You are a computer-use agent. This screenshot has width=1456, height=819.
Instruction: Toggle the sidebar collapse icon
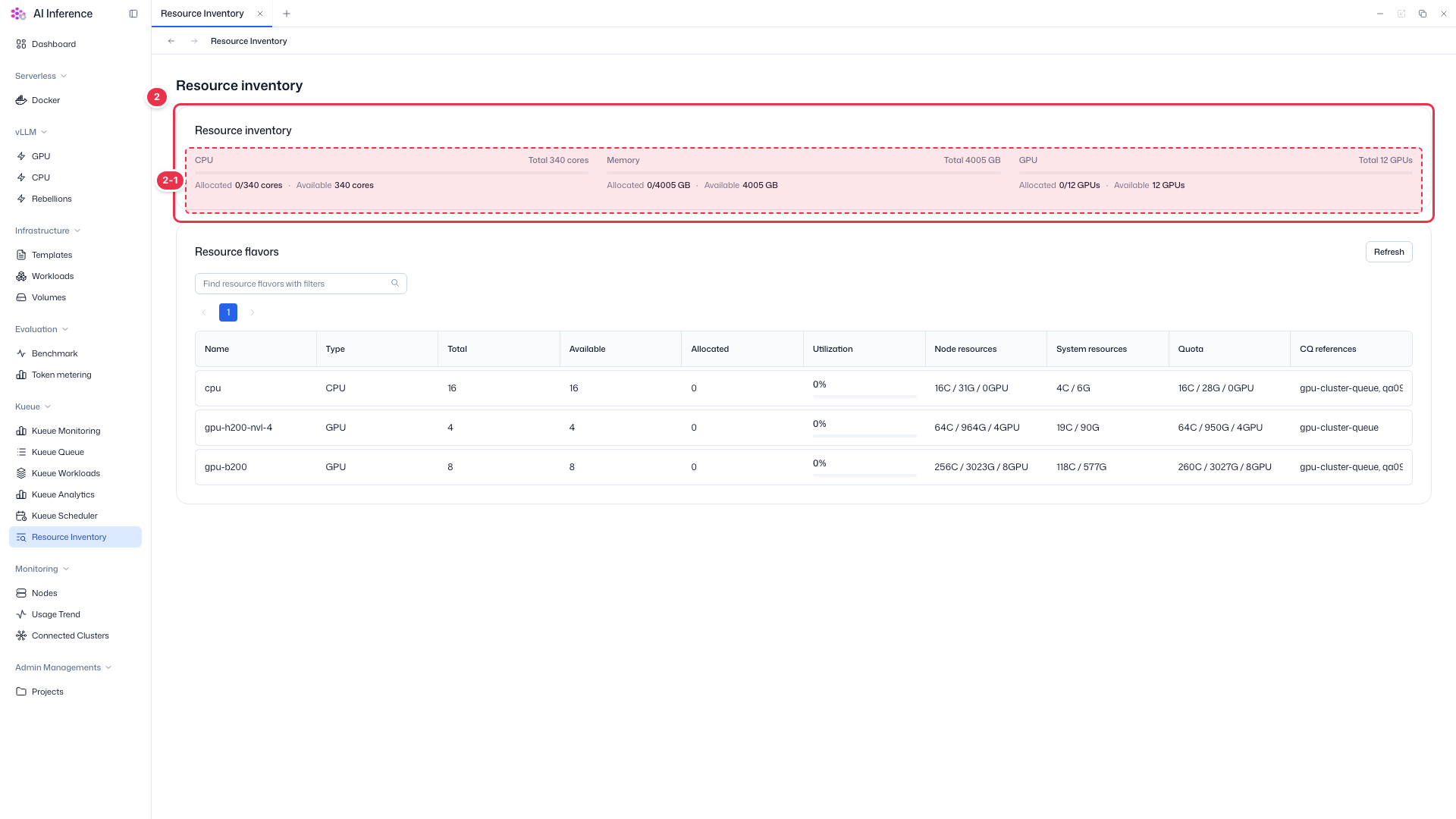(133, 14)
